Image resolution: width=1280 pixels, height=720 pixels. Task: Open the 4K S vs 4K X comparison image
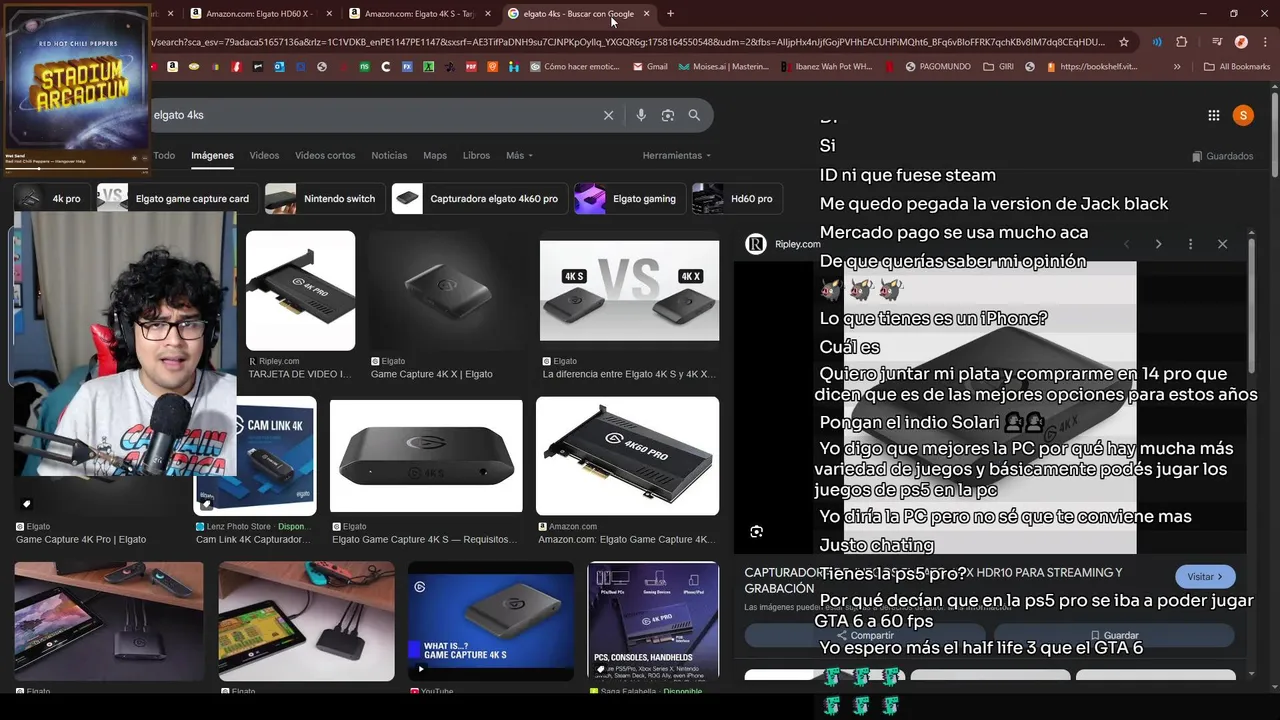coord(629,291)
